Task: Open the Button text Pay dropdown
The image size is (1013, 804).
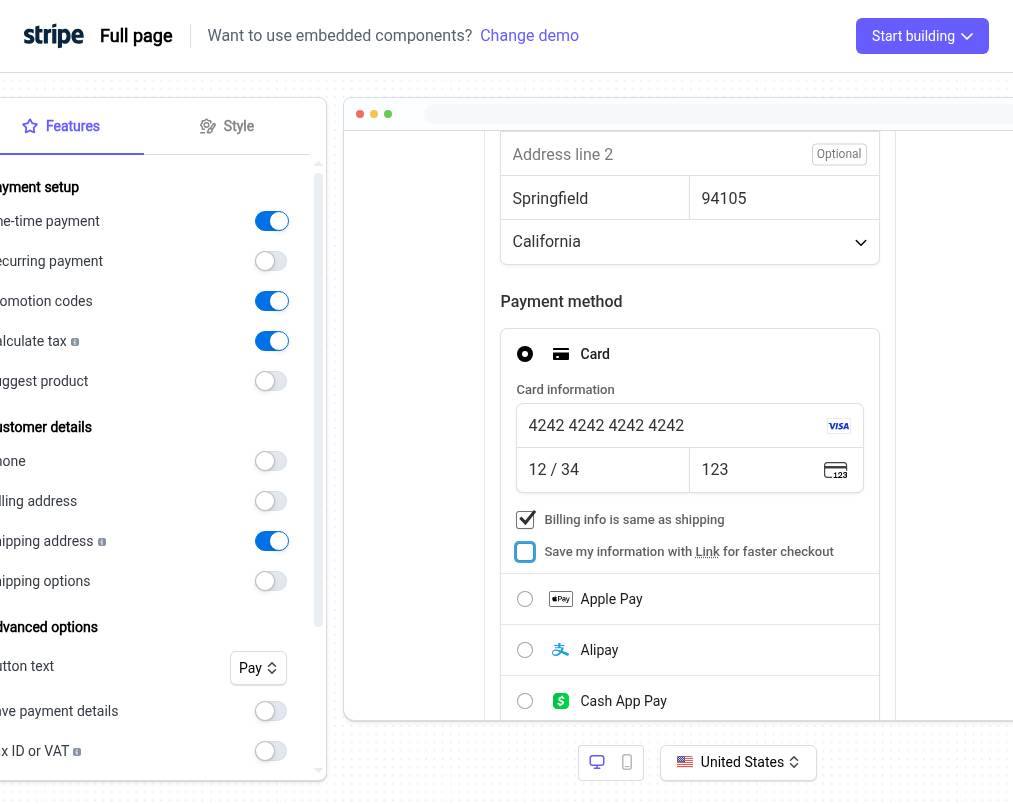Action: [x=258, y=668]
